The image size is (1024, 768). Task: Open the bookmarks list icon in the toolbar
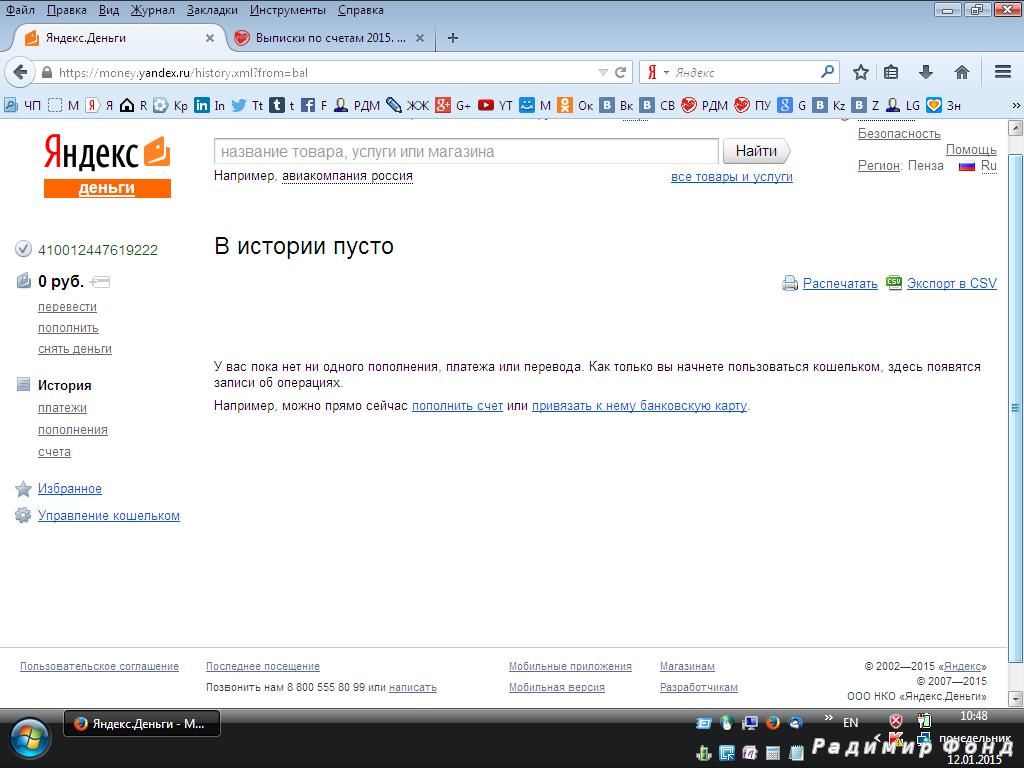click(891, 72)
